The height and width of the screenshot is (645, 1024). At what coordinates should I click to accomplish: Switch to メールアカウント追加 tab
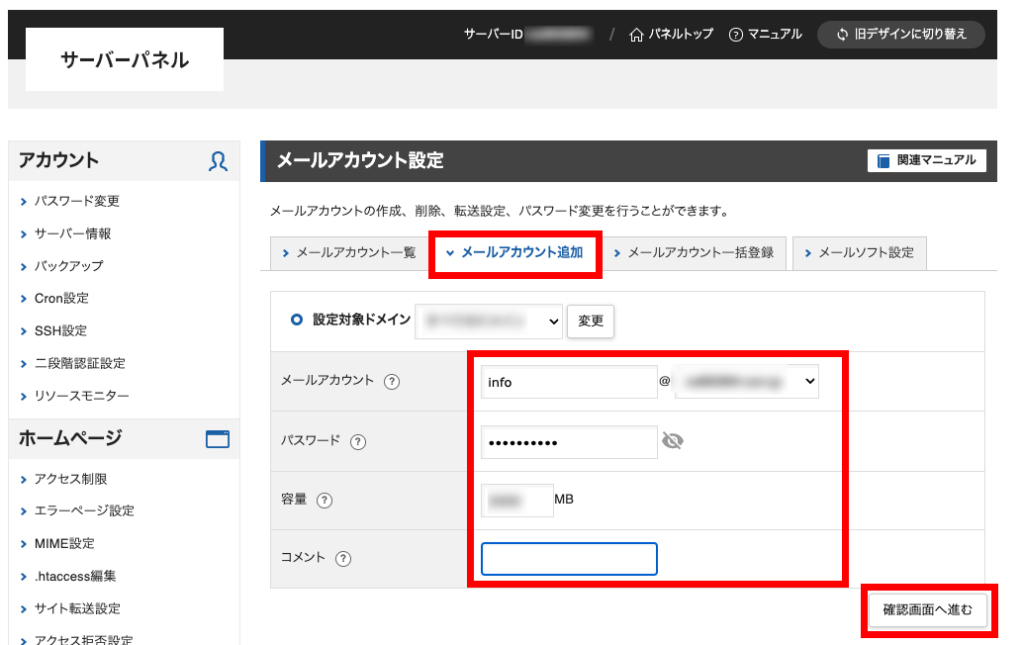[x=515, y=253]
